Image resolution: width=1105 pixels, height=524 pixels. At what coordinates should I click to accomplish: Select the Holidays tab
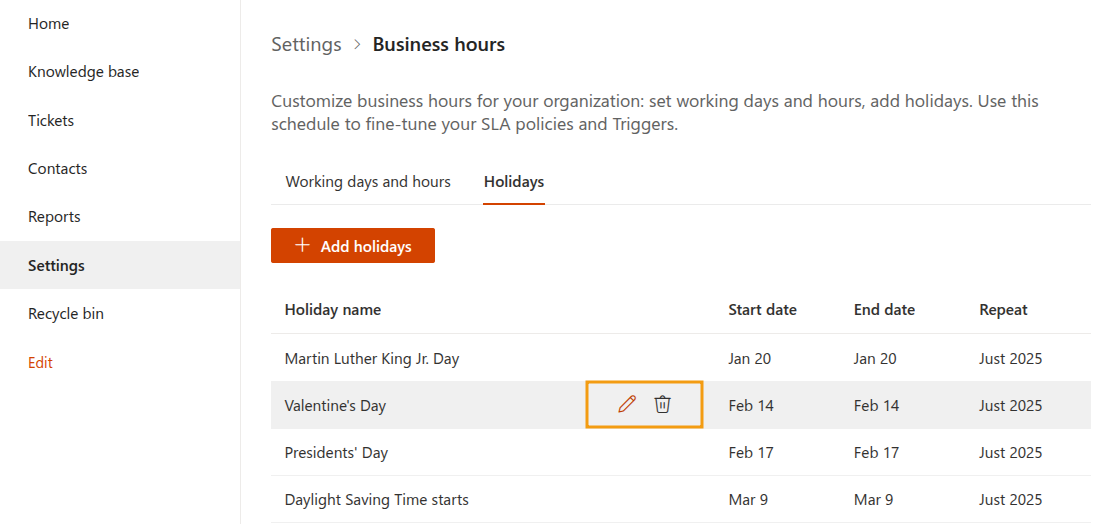514,182
